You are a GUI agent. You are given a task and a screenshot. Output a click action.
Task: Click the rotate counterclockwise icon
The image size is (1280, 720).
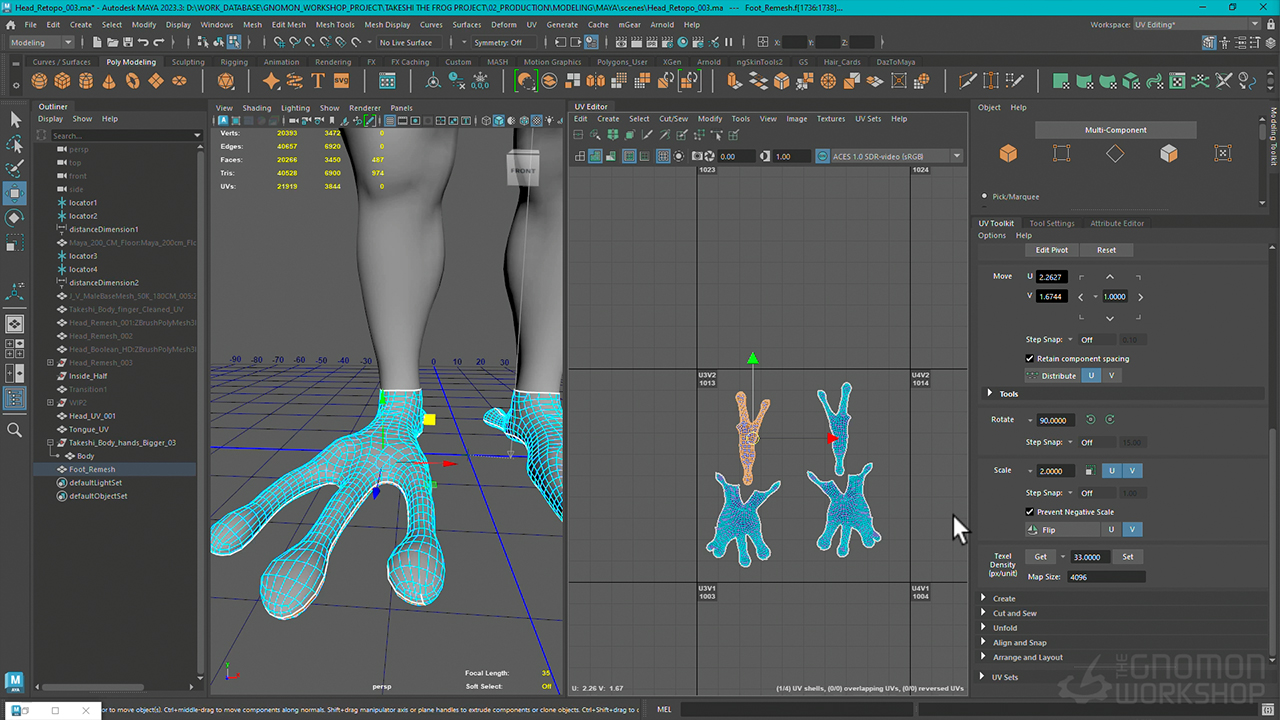[x=1090, y=420]
